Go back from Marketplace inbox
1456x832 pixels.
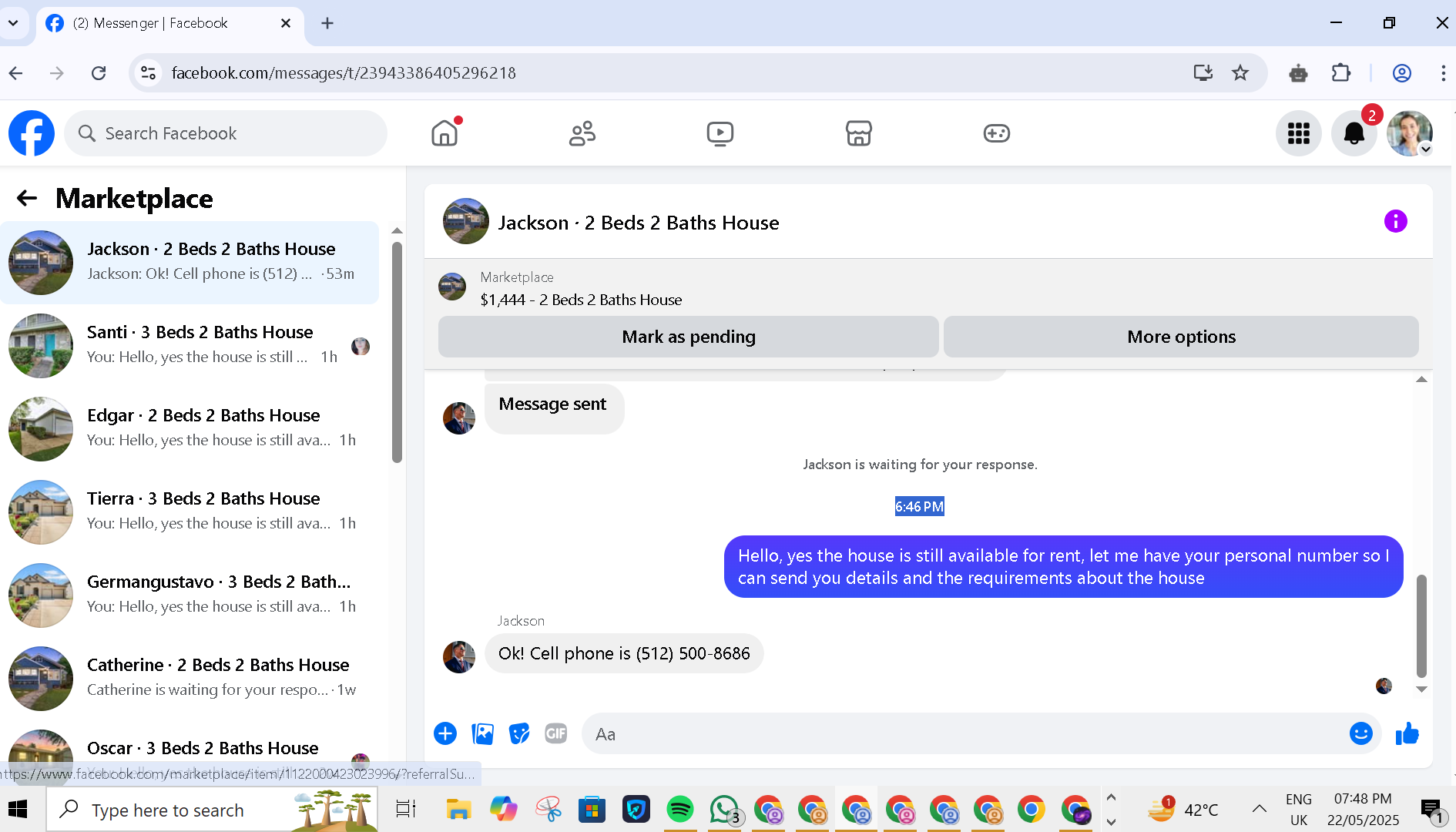pyautogui.click(x=27, y=199)
